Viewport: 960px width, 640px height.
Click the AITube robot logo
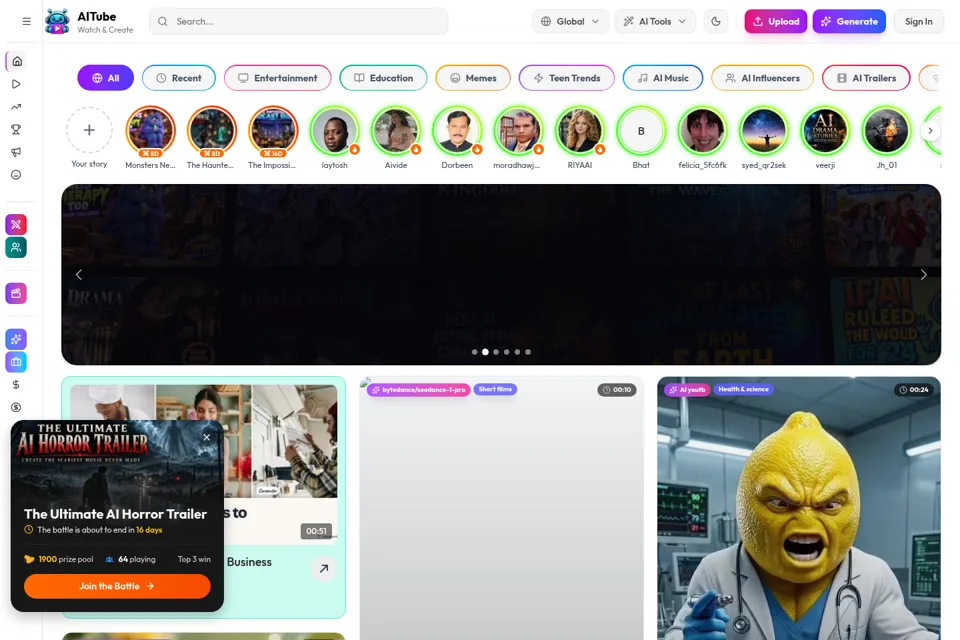tap(58, 22)
